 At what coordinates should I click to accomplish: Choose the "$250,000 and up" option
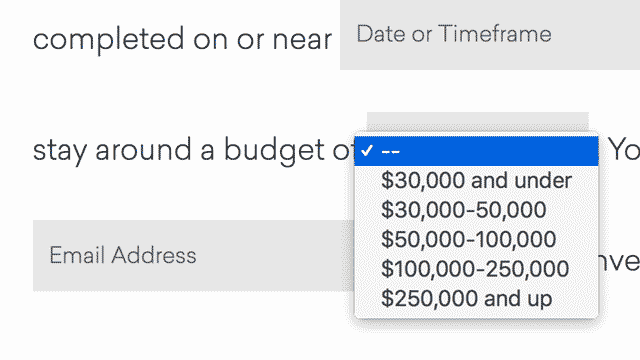click(476, 298)
